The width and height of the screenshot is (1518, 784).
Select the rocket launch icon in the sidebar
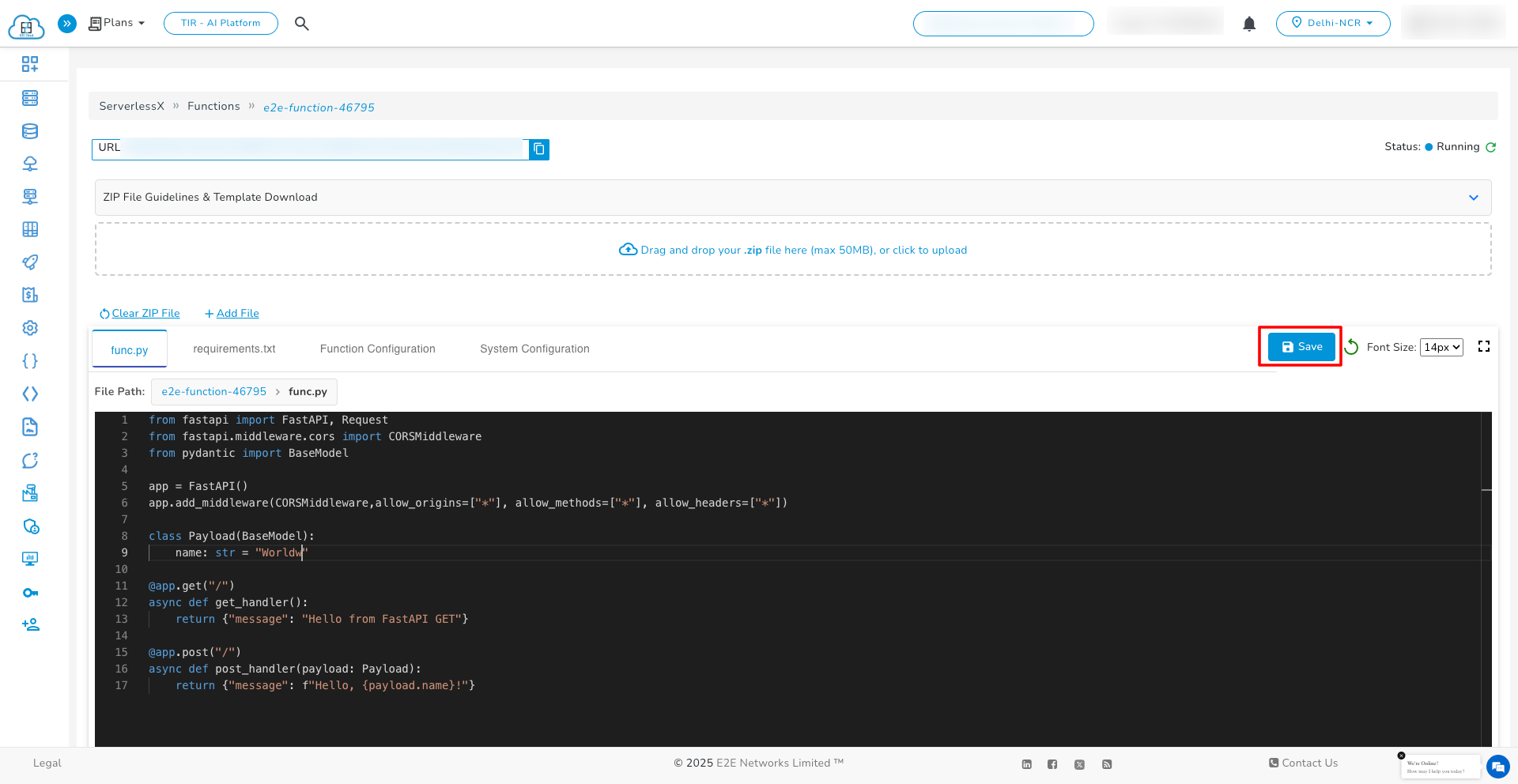pyautogui.click(x=29, y=262)
